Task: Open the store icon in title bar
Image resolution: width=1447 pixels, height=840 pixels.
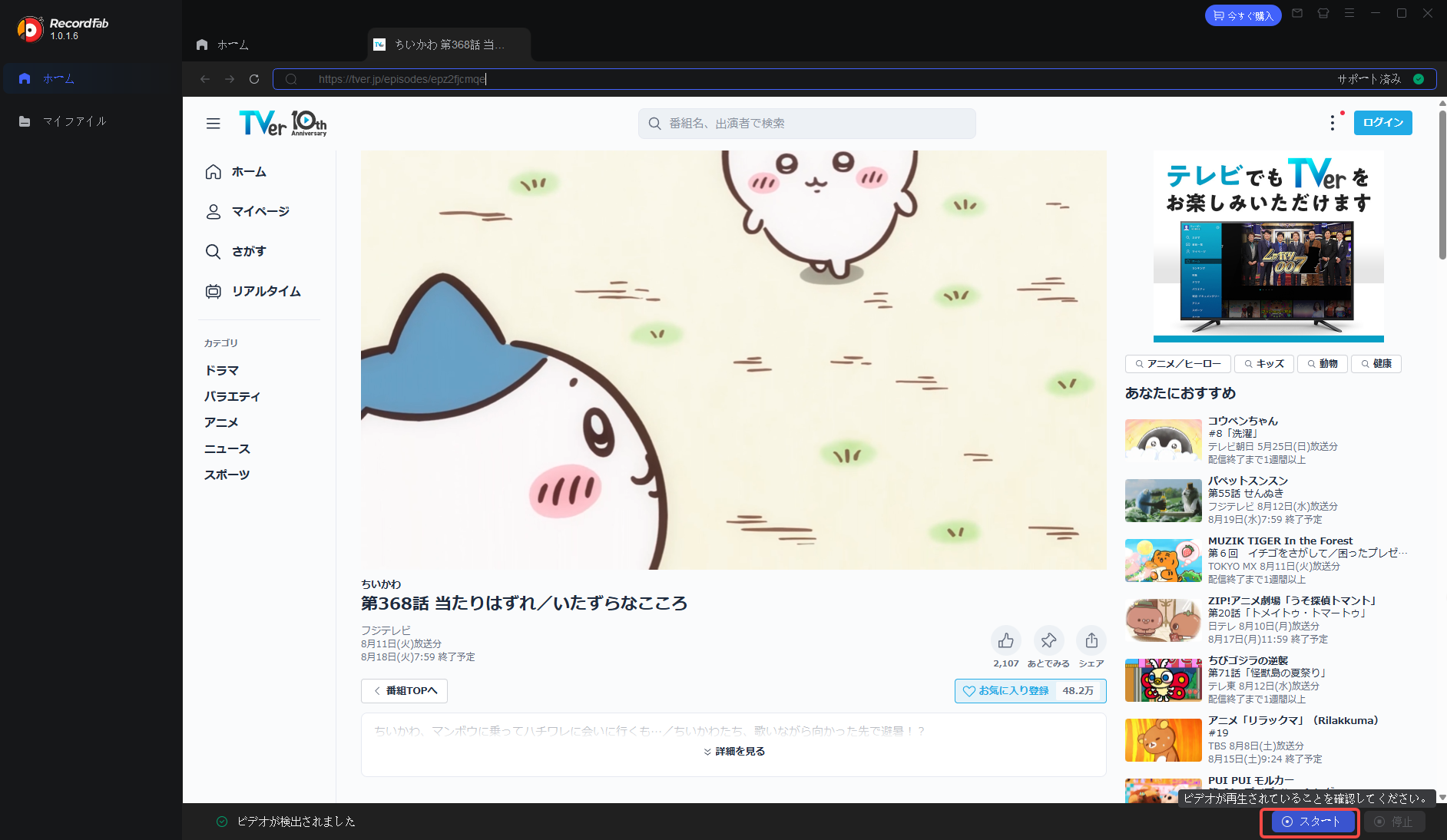Action: (1323, 13)
